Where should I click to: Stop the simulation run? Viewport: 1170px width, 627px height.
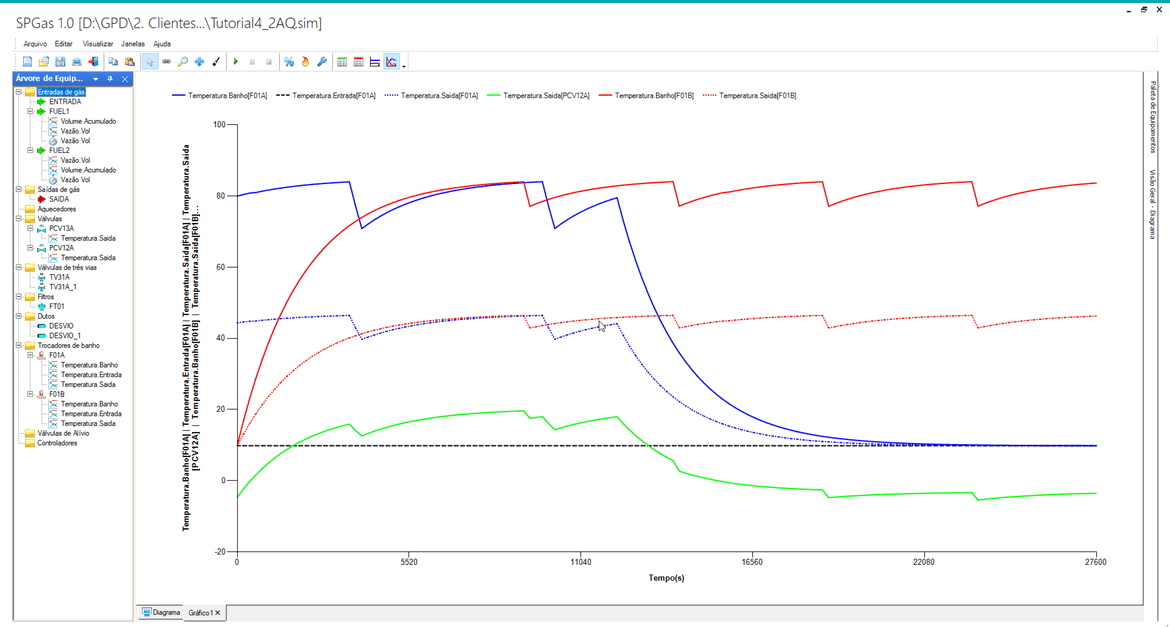pos(269,62)
